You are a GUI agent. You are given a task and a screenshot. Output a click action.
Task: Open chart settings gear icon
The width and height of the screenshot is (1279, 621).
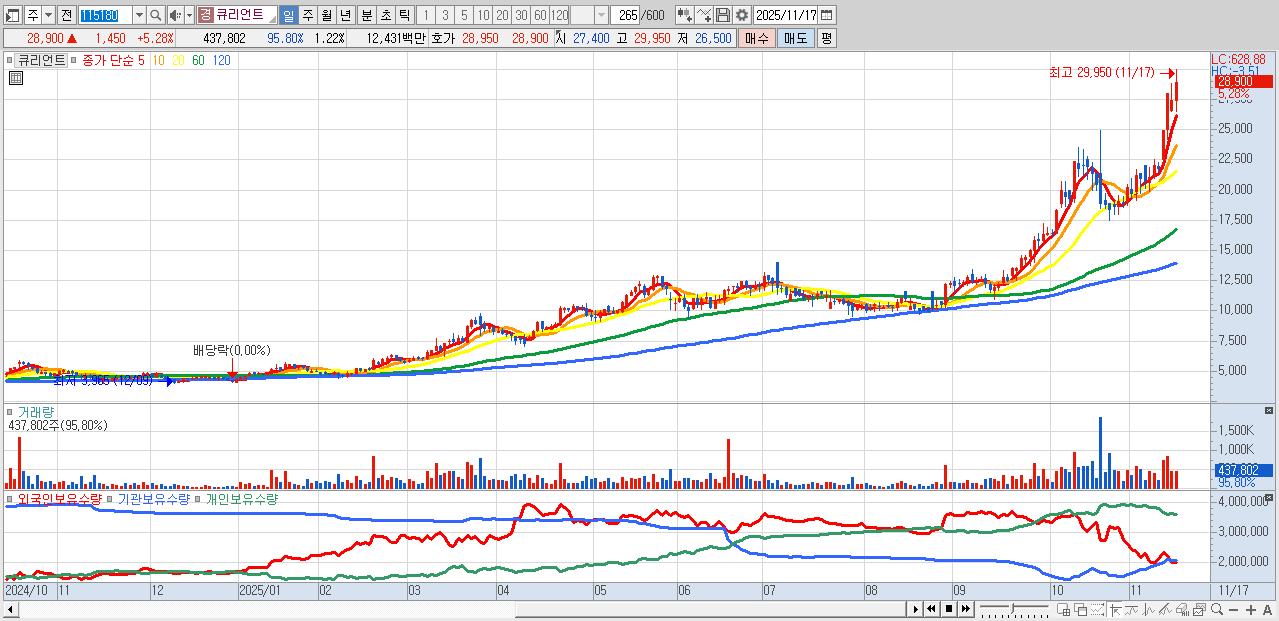coord(742,15)
